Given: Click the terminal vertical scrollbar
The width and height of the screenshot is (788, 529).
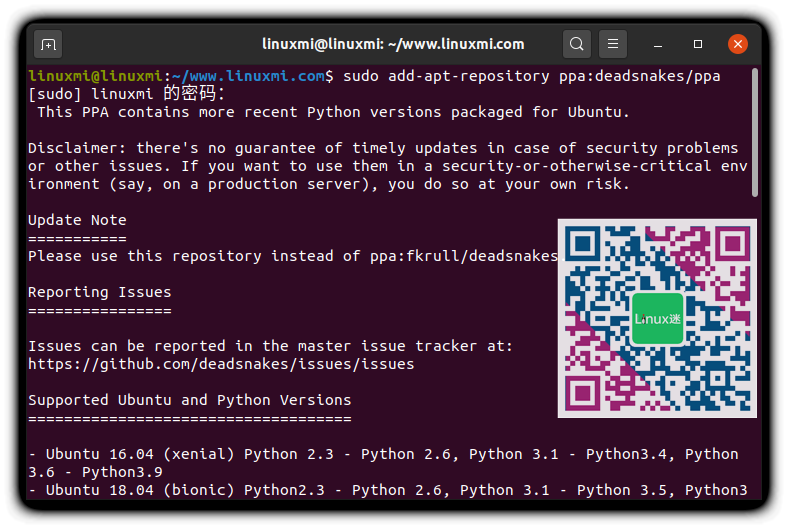Looking at the screenshot, I should (x=754, y=130).
